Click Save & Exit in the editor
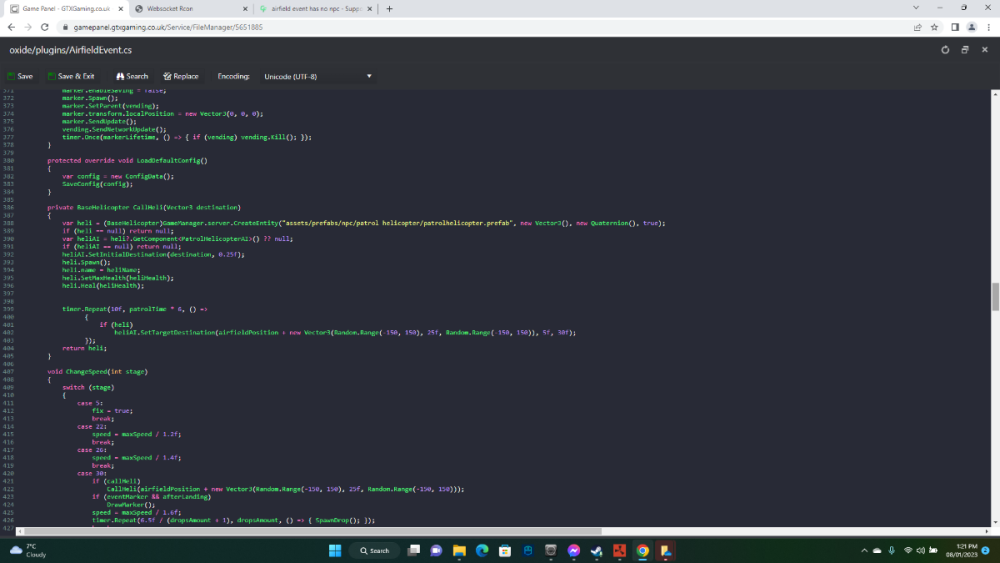 pyautogui.click(x=71, y=76)
